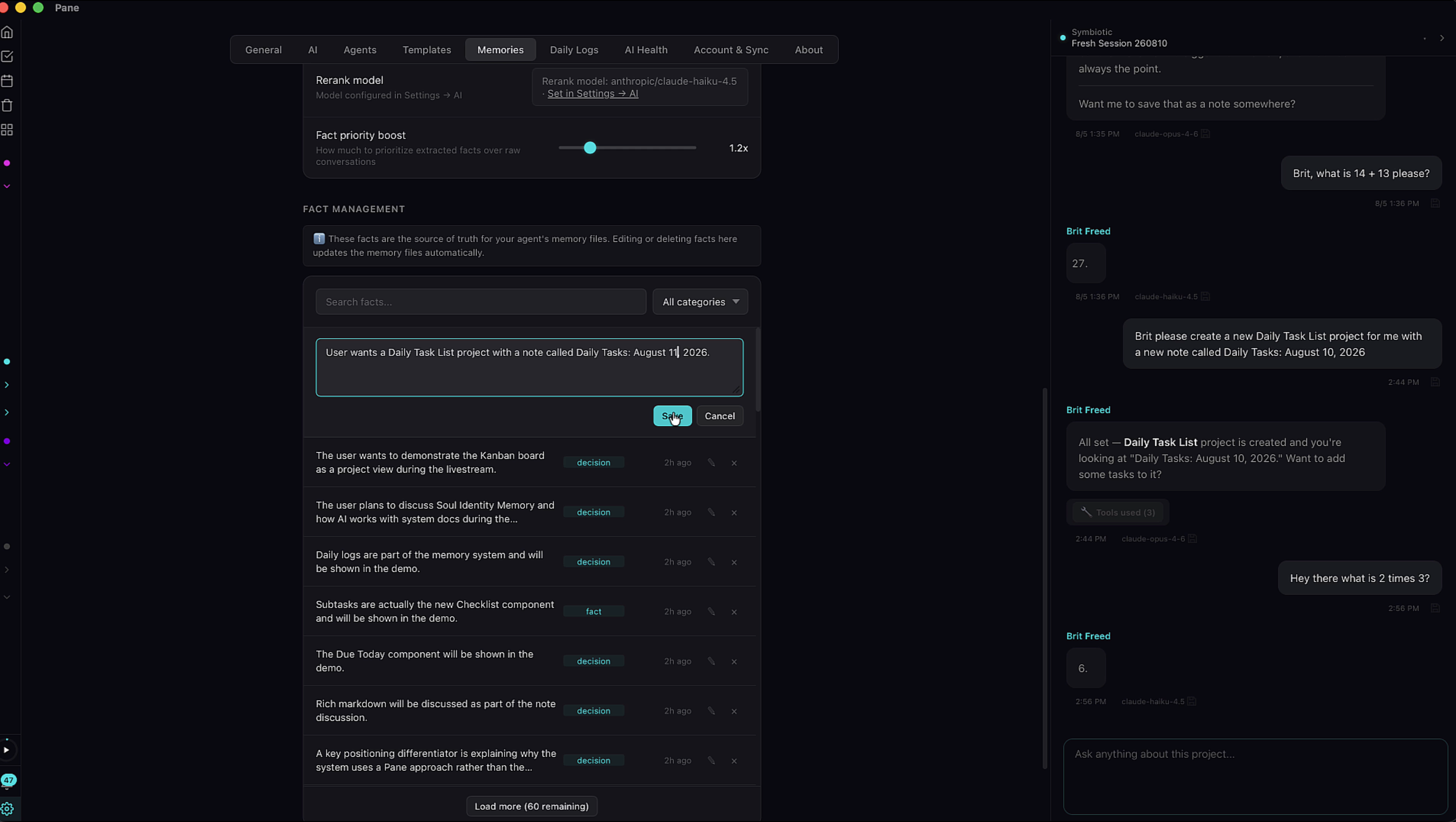Collapse the magenta project section chevron
Screen dimensions: 1456x822
coord(7,186)
